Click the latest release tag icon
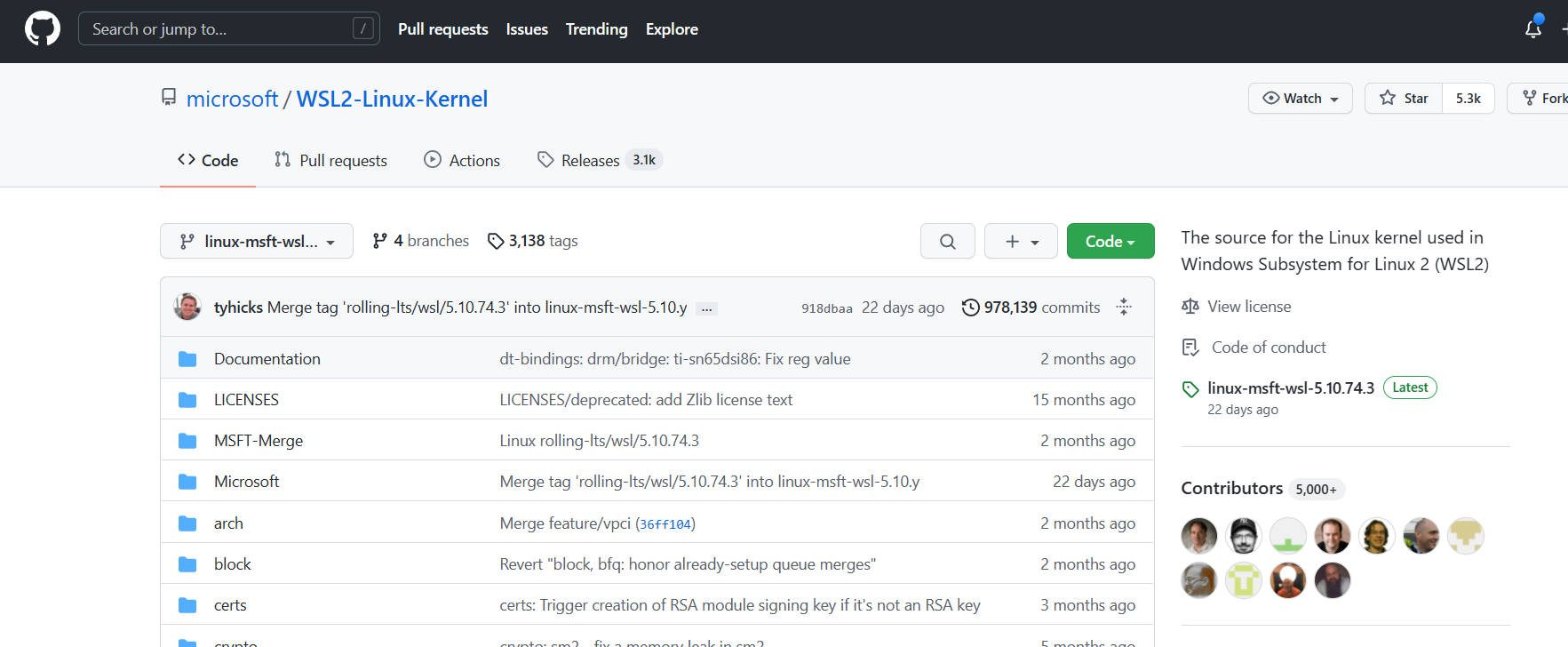 [x=1190, y=389]
